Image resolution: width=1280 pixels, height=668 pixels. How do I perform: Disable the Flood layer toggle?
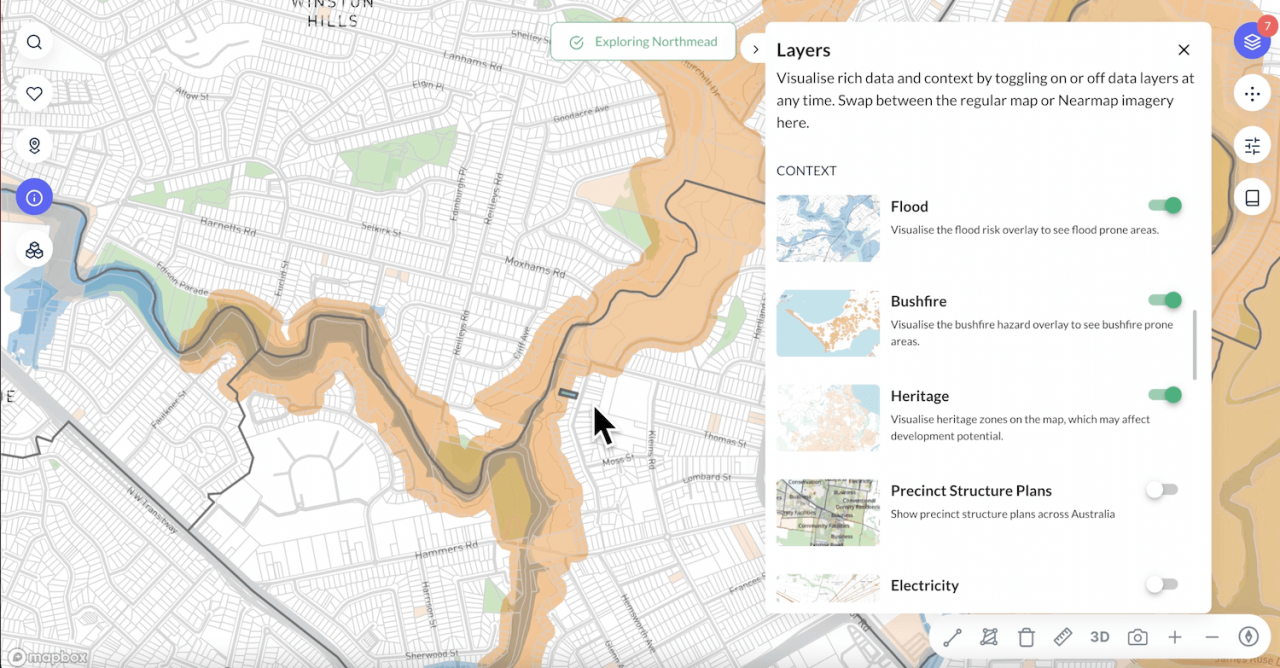1163,205
